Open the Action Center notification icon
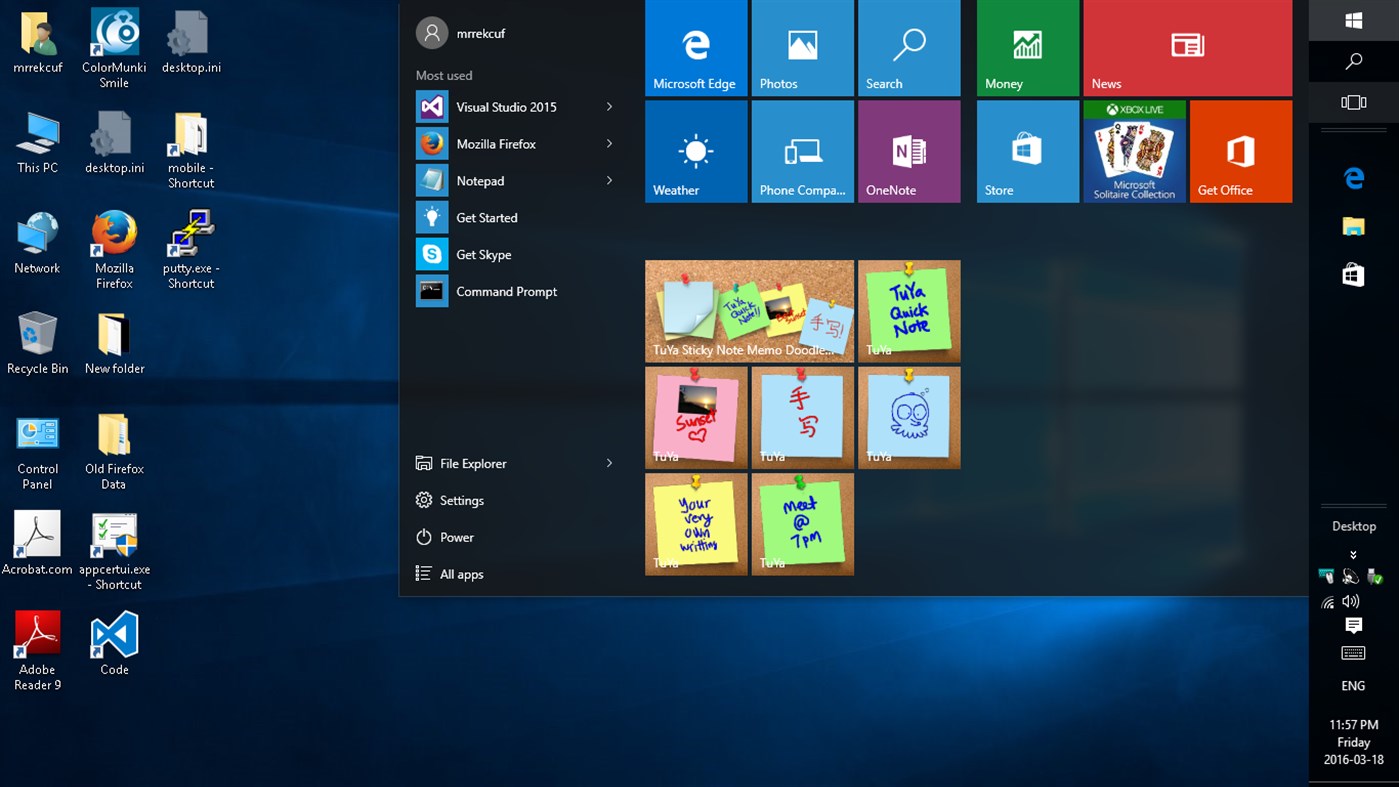This screenshot has height=787, width=1399. [x=1354, y=626]
